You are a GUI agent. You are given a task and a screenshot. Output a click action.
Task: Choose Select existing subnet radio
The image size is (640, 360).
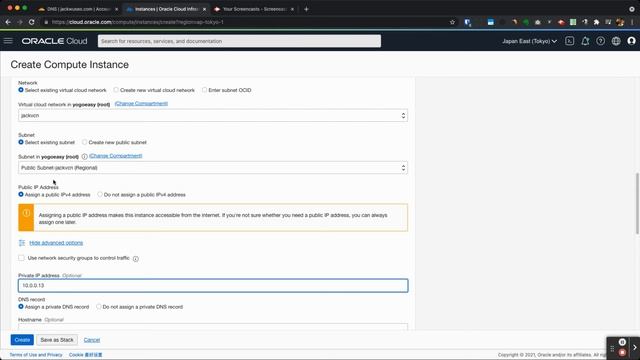[x=21, y=142]
